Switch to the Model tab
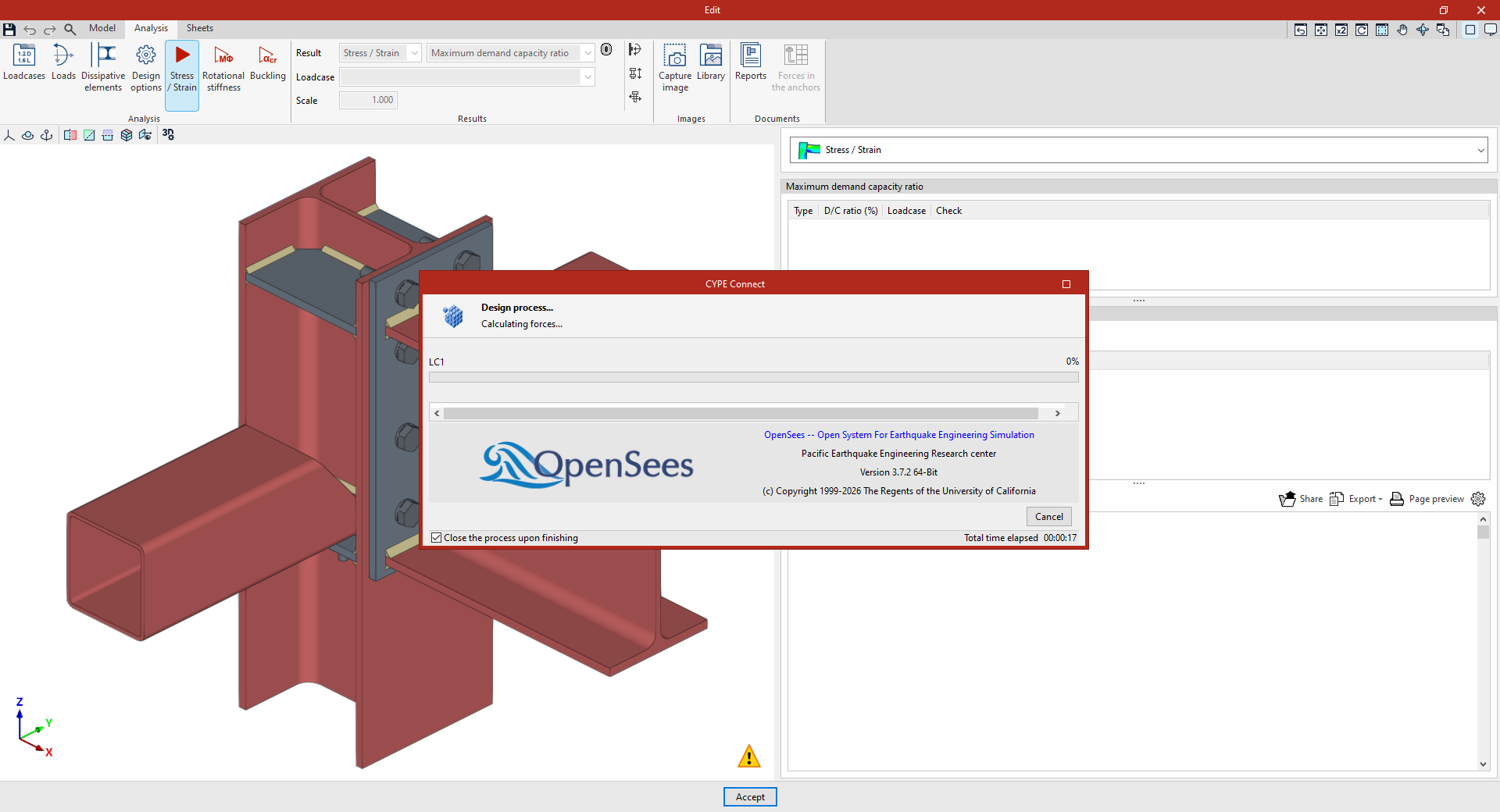 tap(102, 28)
